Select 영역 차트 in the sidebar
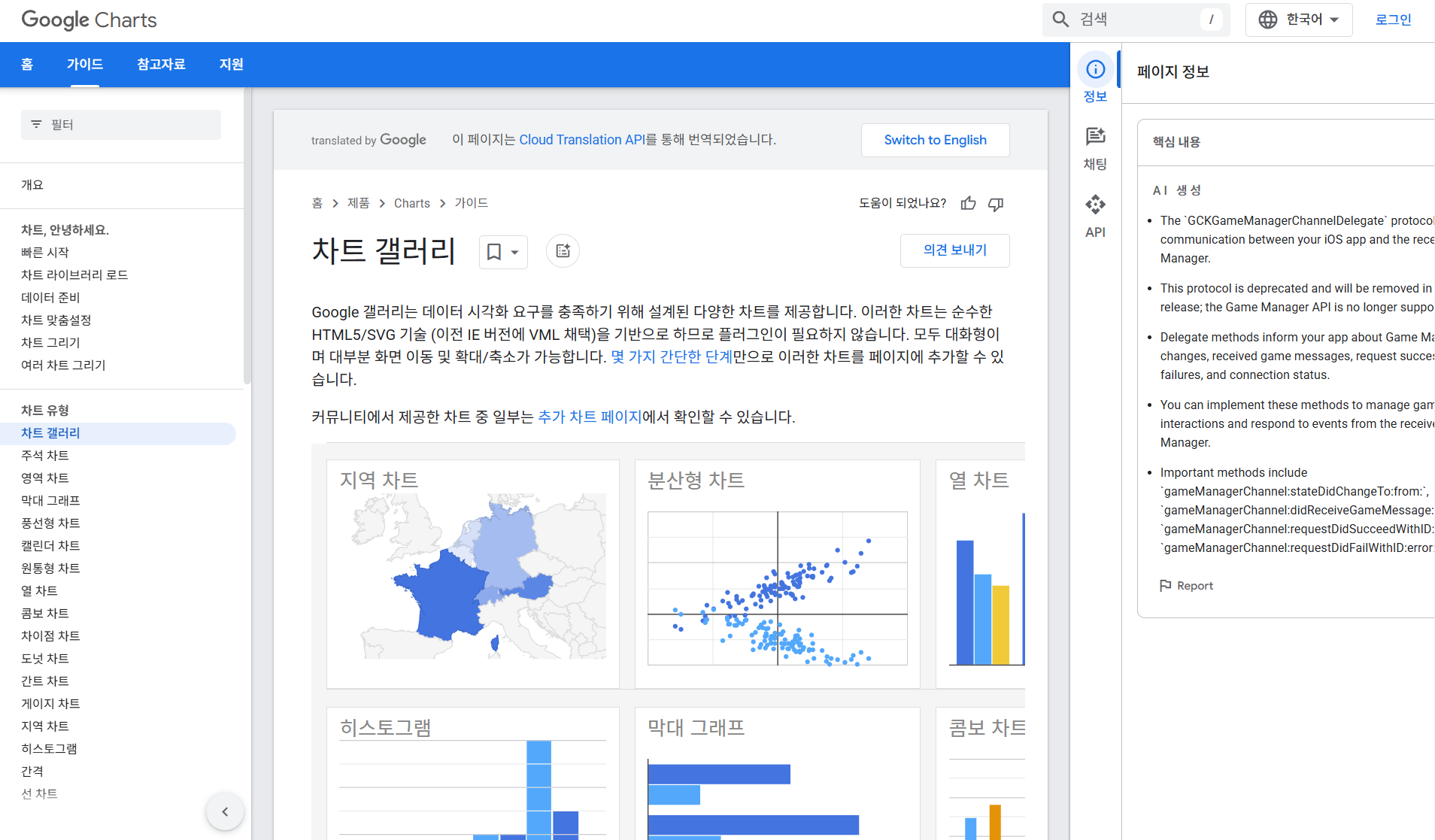This screenshot has width=1435, height=840. [x=45, y=478]
